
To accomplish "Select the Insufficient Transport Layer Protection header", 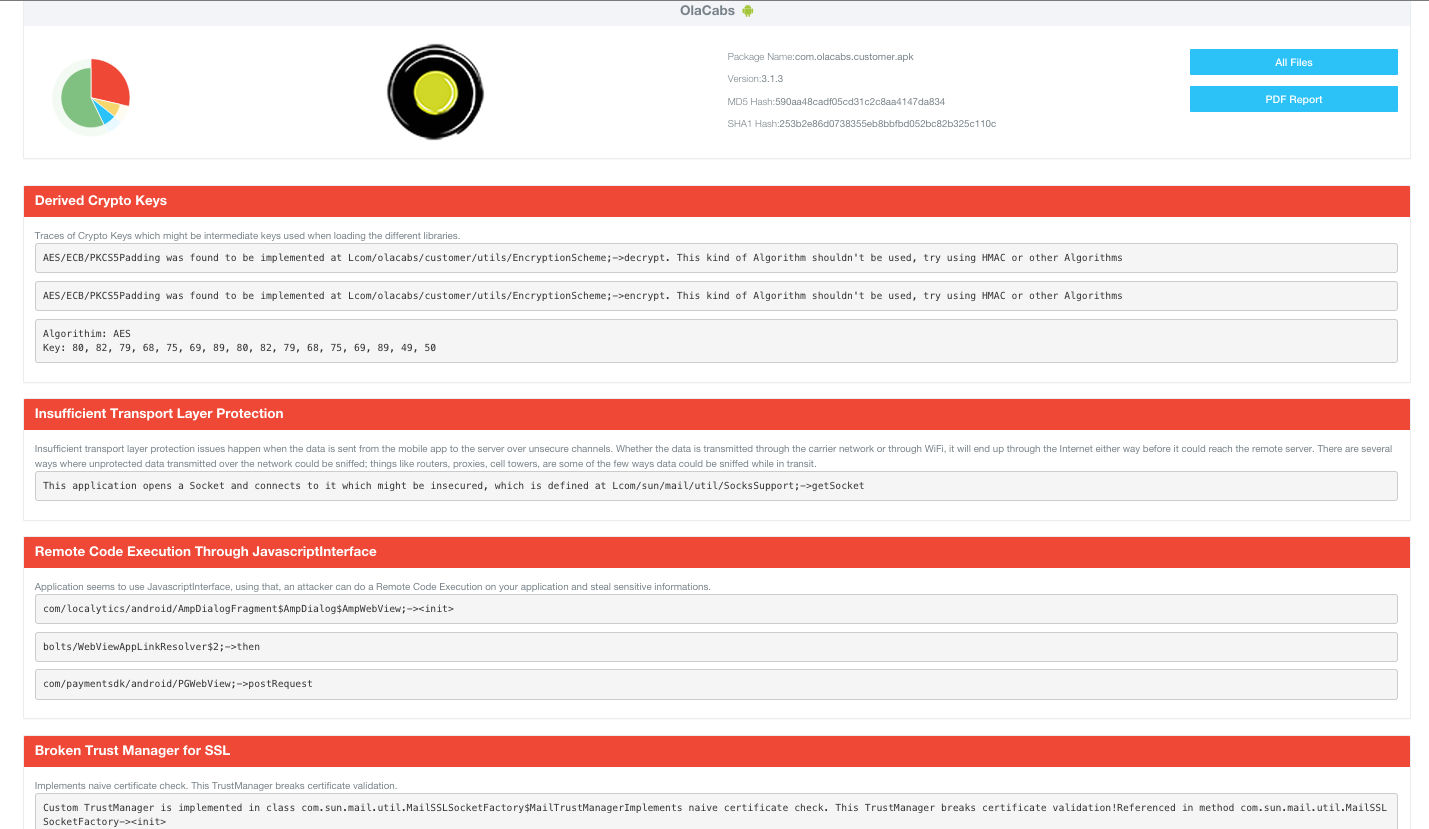I will coord(716,414).
